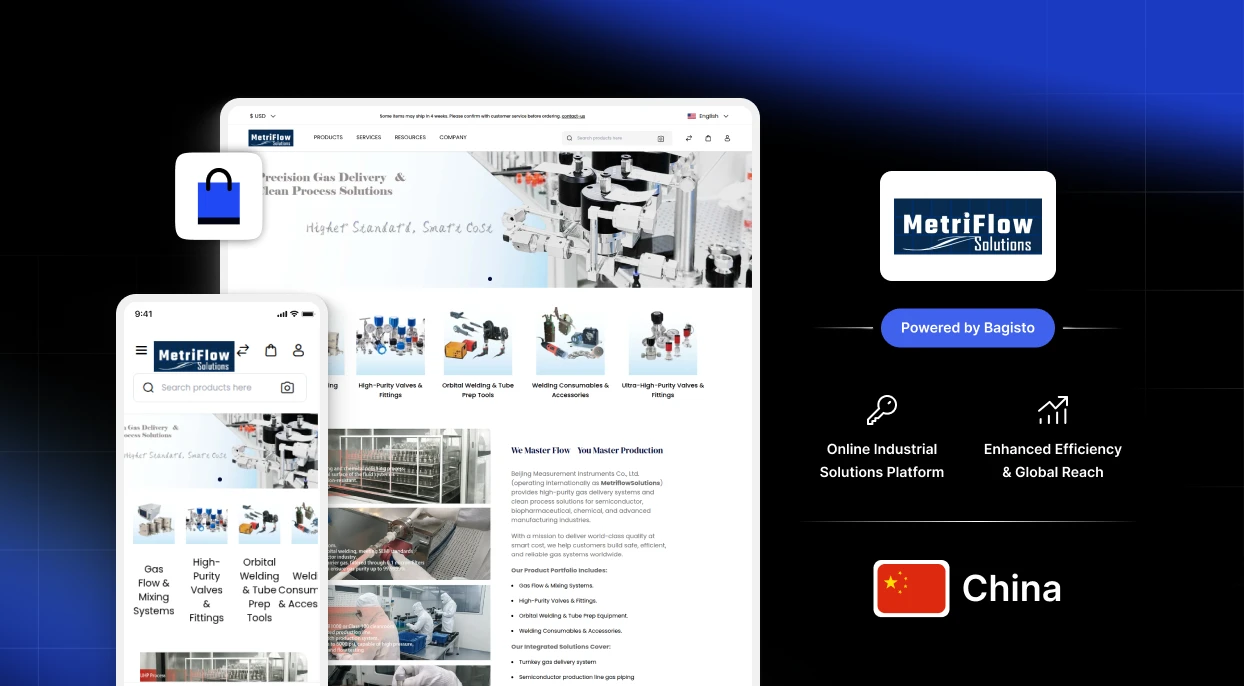The width and height of the screenshot is (1244, 686).
Task: Click the 9:41 time on the phone status bar
Action: coord(144,314)
